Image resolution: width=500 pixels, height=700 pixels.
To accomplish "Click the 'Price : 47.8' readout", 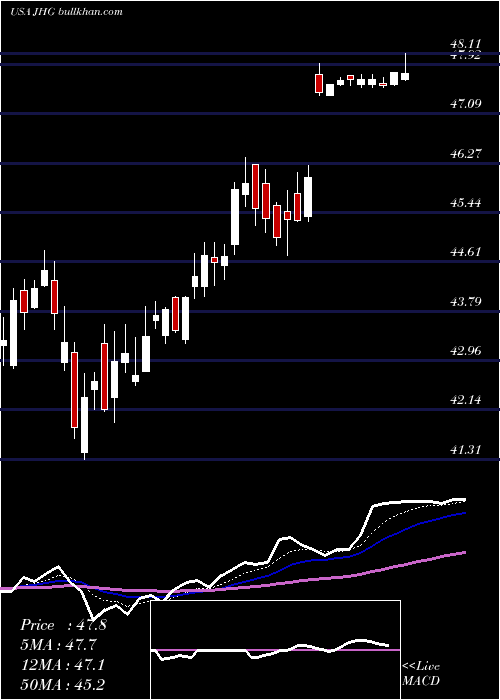I will tap(63, 625).
